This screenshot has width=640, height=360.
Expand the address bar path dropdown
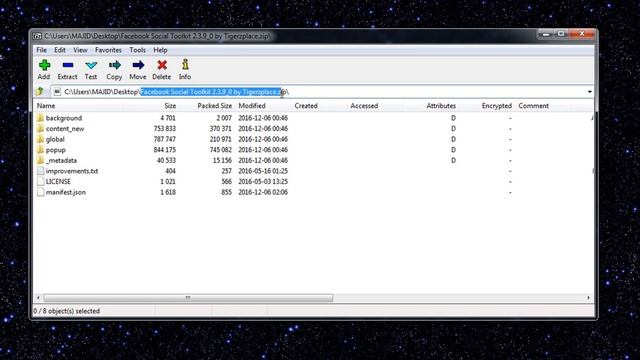click(x=589, y=91)
